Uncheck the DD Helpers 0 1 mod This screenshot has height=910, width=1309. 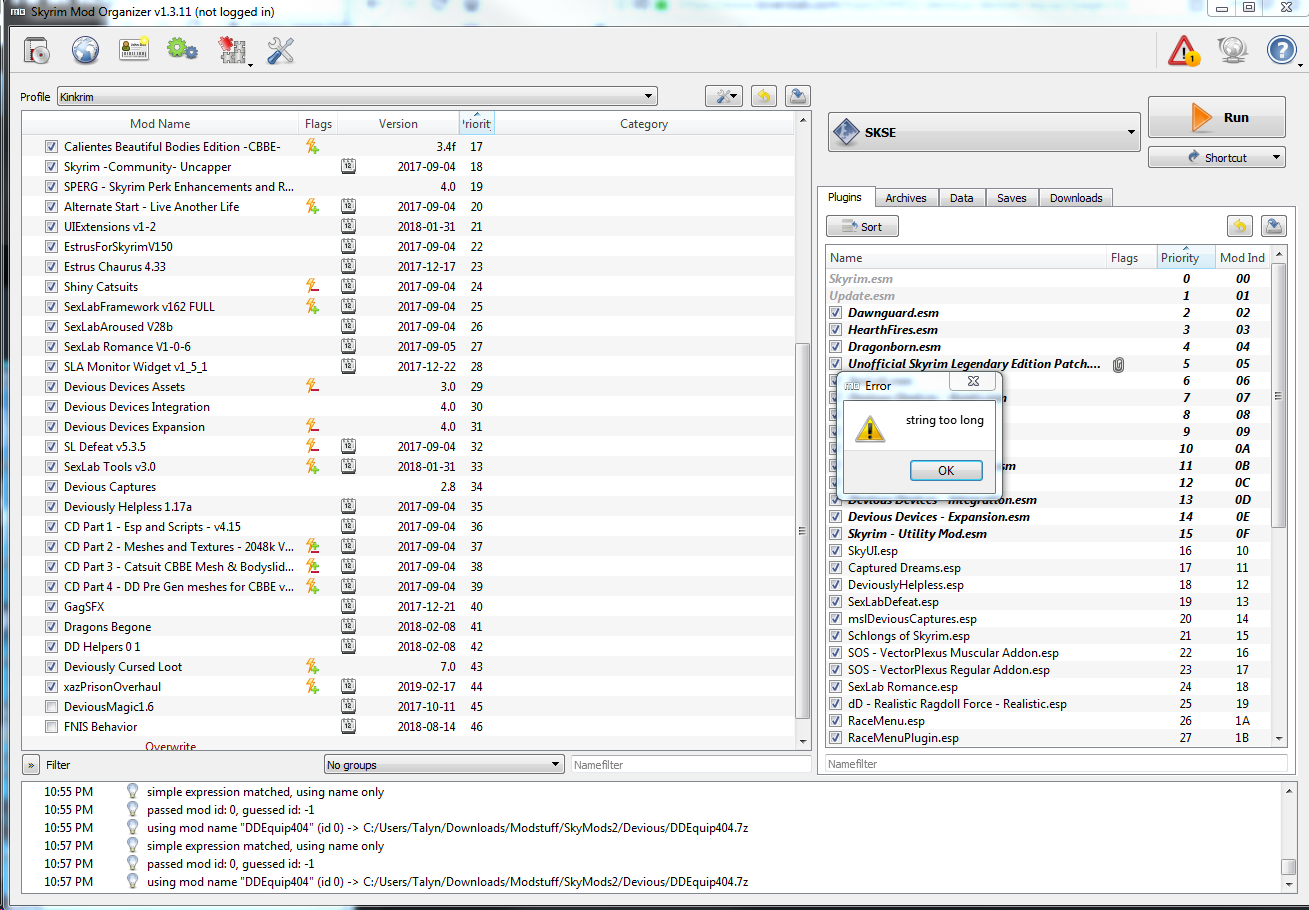pyautogui.click(x=51, y=647)
